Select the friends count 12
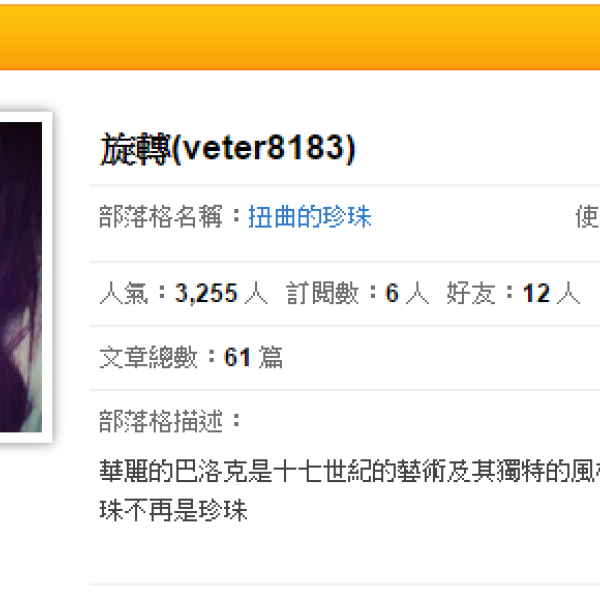 [536, 293]
